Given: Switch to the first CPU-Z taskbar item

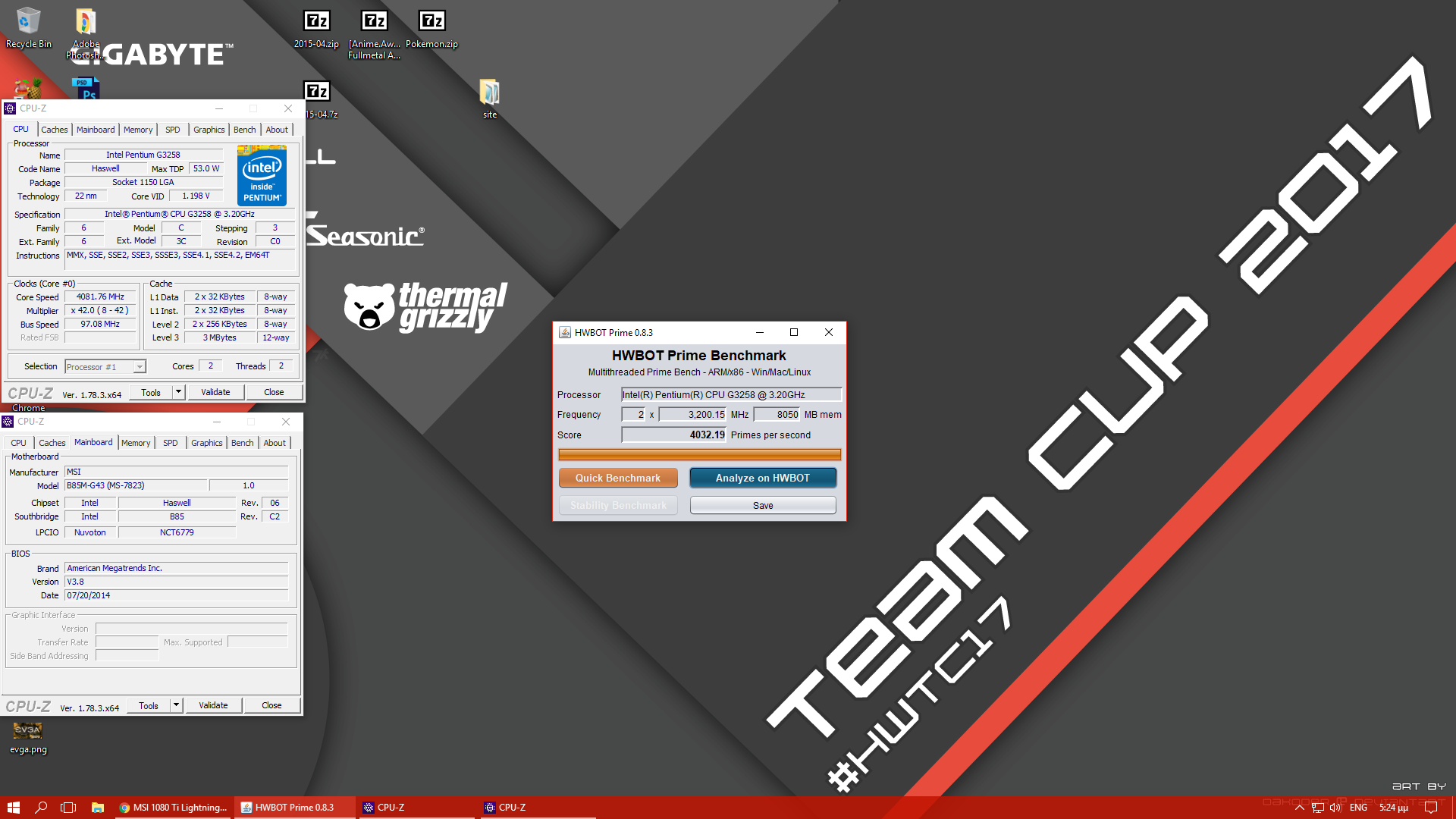Looking at the screenshot, I should click(x=416, y=808).
